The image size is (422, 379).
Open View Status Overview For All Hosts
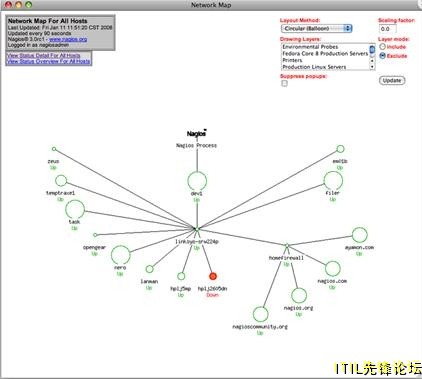(49, 61)
